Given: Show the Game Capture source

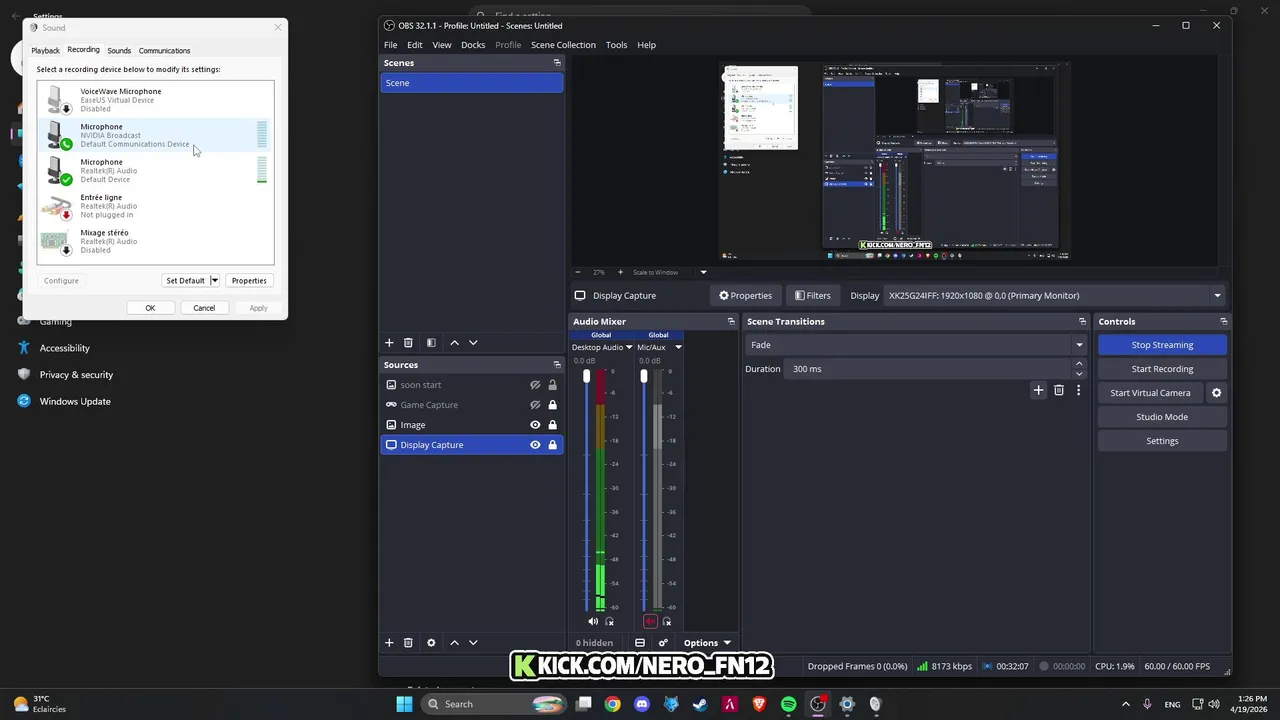Looking at the screenshot, I should 535,405.
